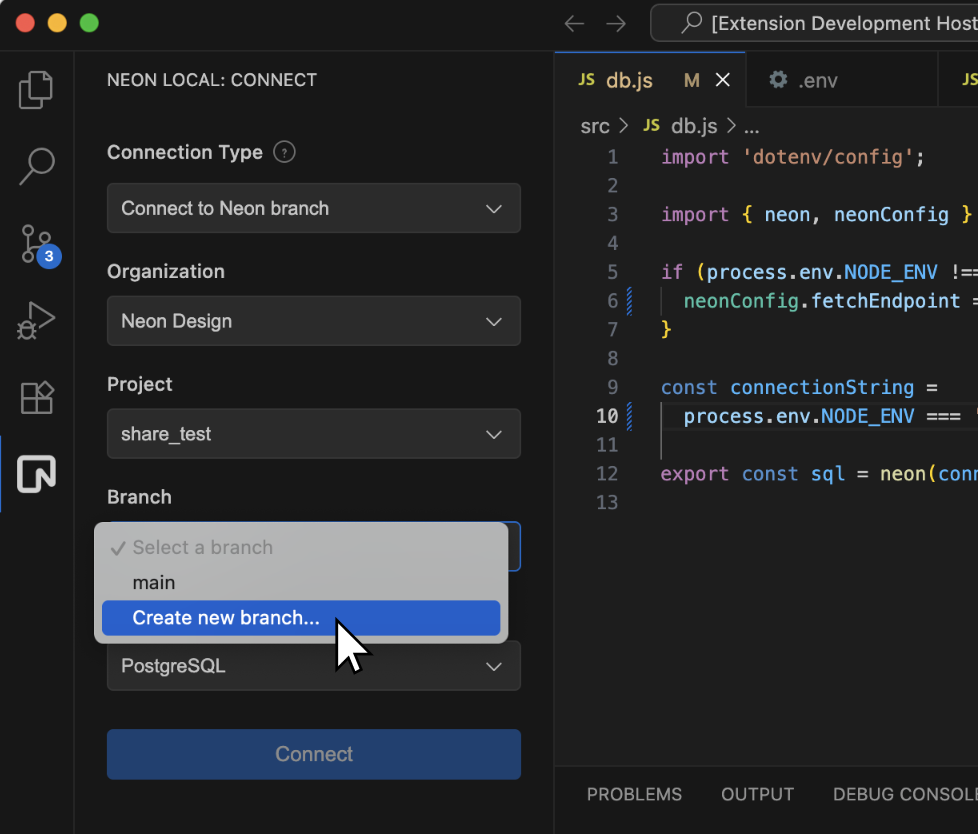Image resolution: width=978 pixels, height=834 pixels.
Task: Click 'export' keyword on line 12
Action: tap(694, 474)
